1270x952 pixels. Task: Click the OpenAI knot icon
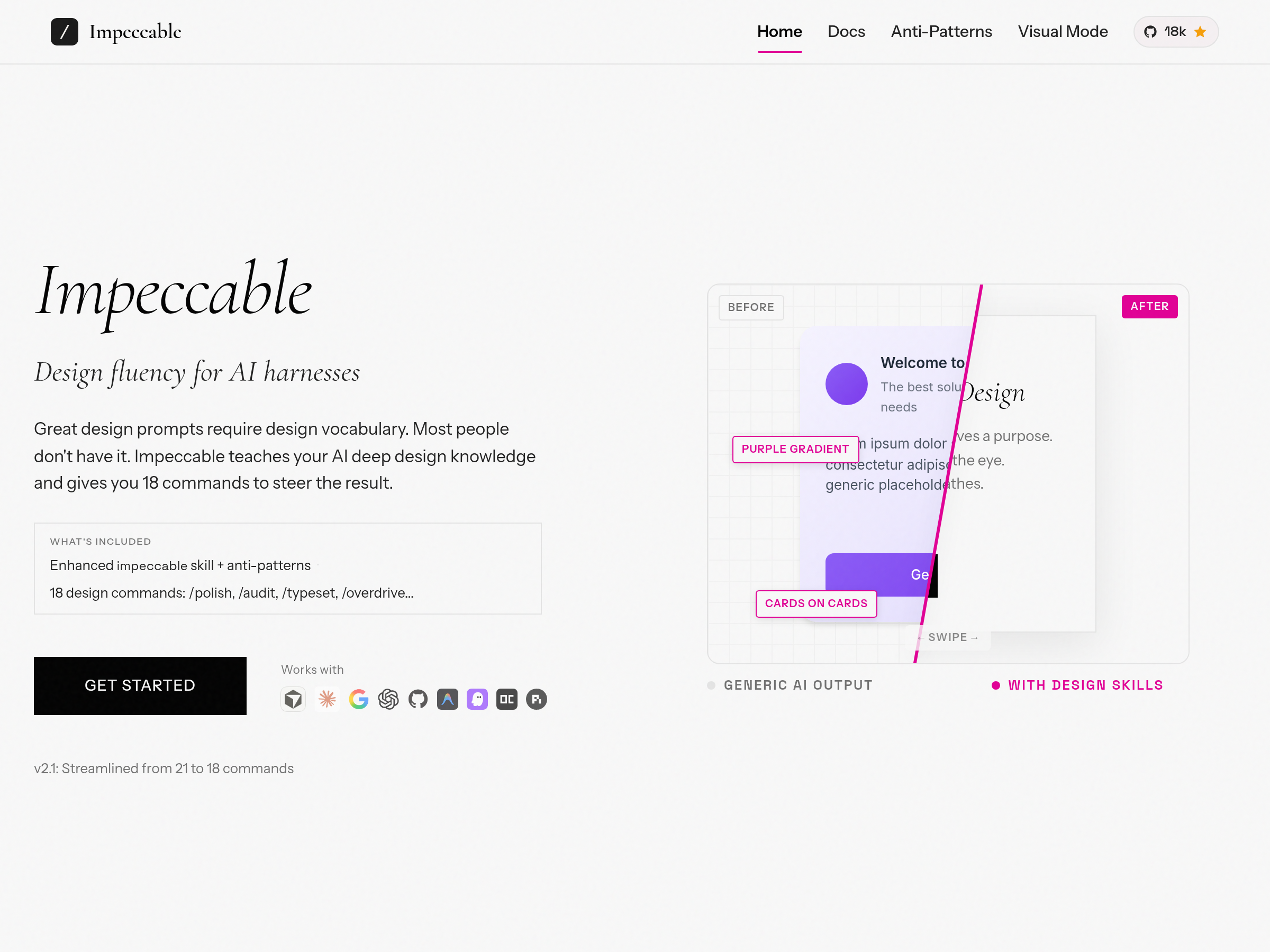tap(389, 699)
